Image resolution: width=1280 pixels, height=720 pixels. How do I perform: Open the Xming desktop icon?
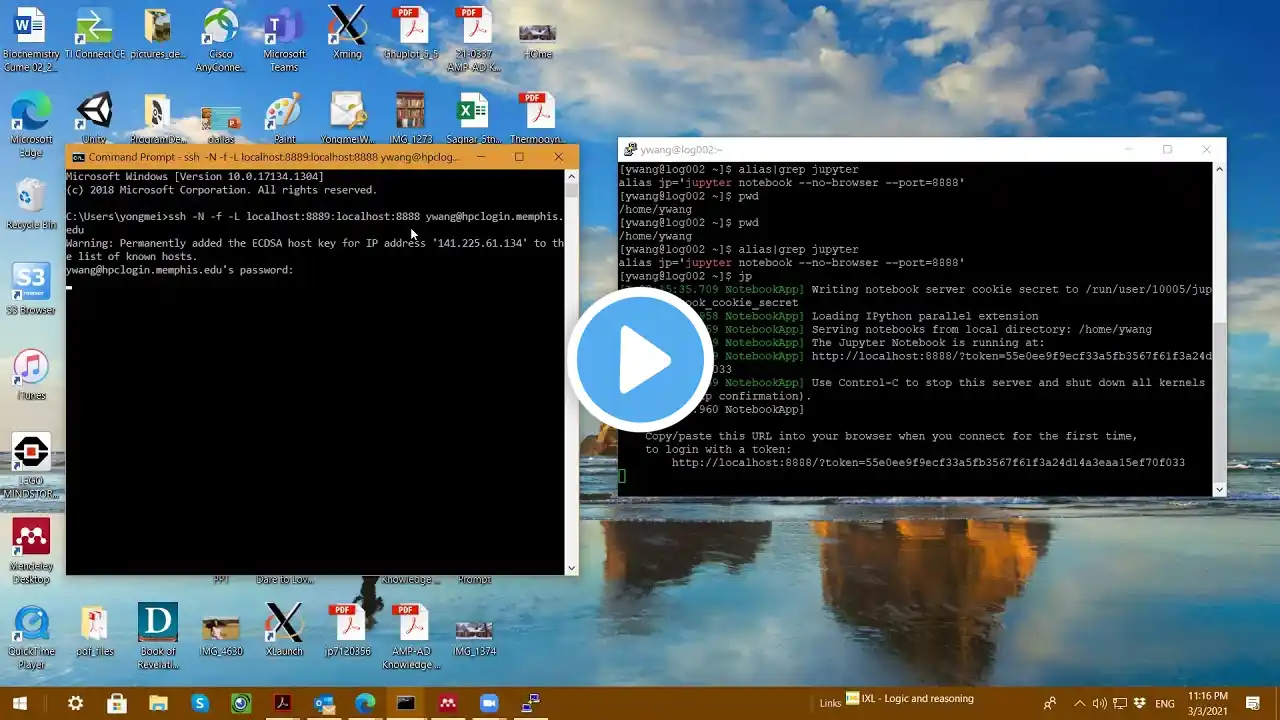[347, 33]
